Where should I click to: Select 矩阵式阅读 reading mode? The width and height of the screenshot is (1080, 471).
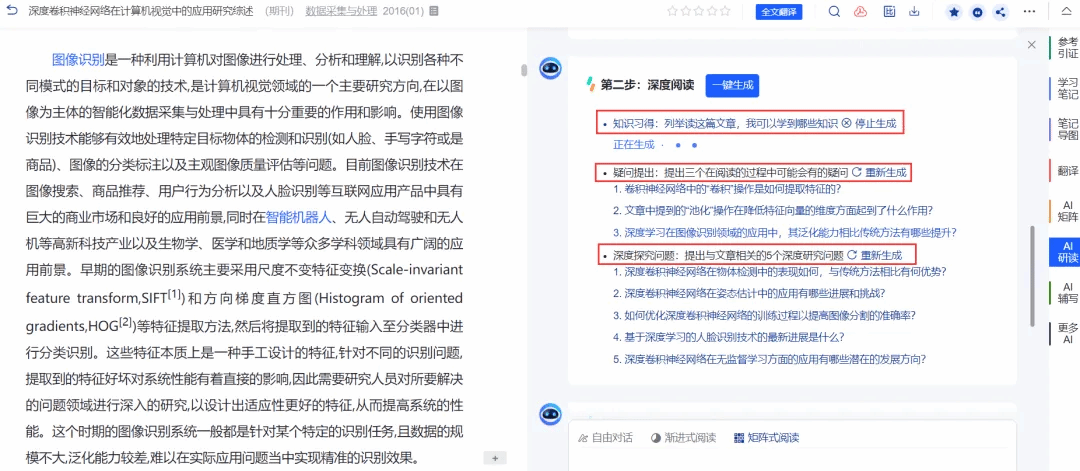point(766,438)
